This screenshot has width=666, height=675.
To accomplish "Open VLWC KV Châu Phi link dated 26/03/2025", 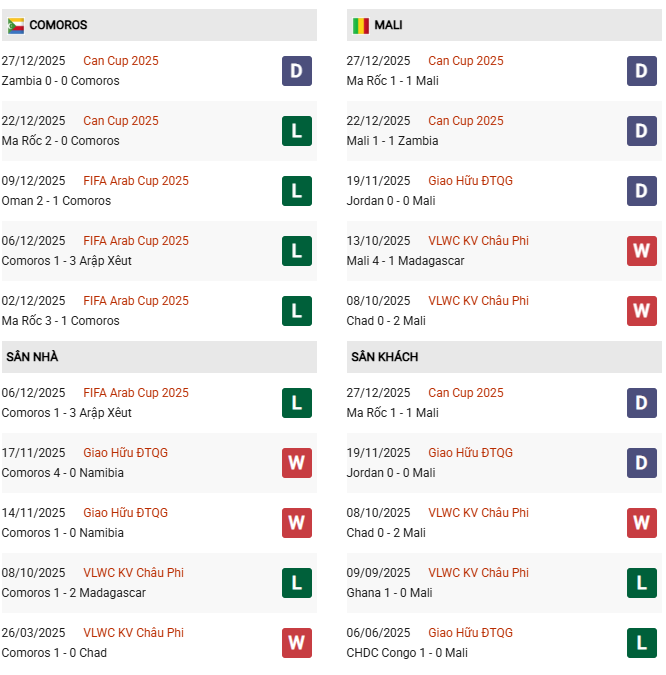I will pos(133,633).
